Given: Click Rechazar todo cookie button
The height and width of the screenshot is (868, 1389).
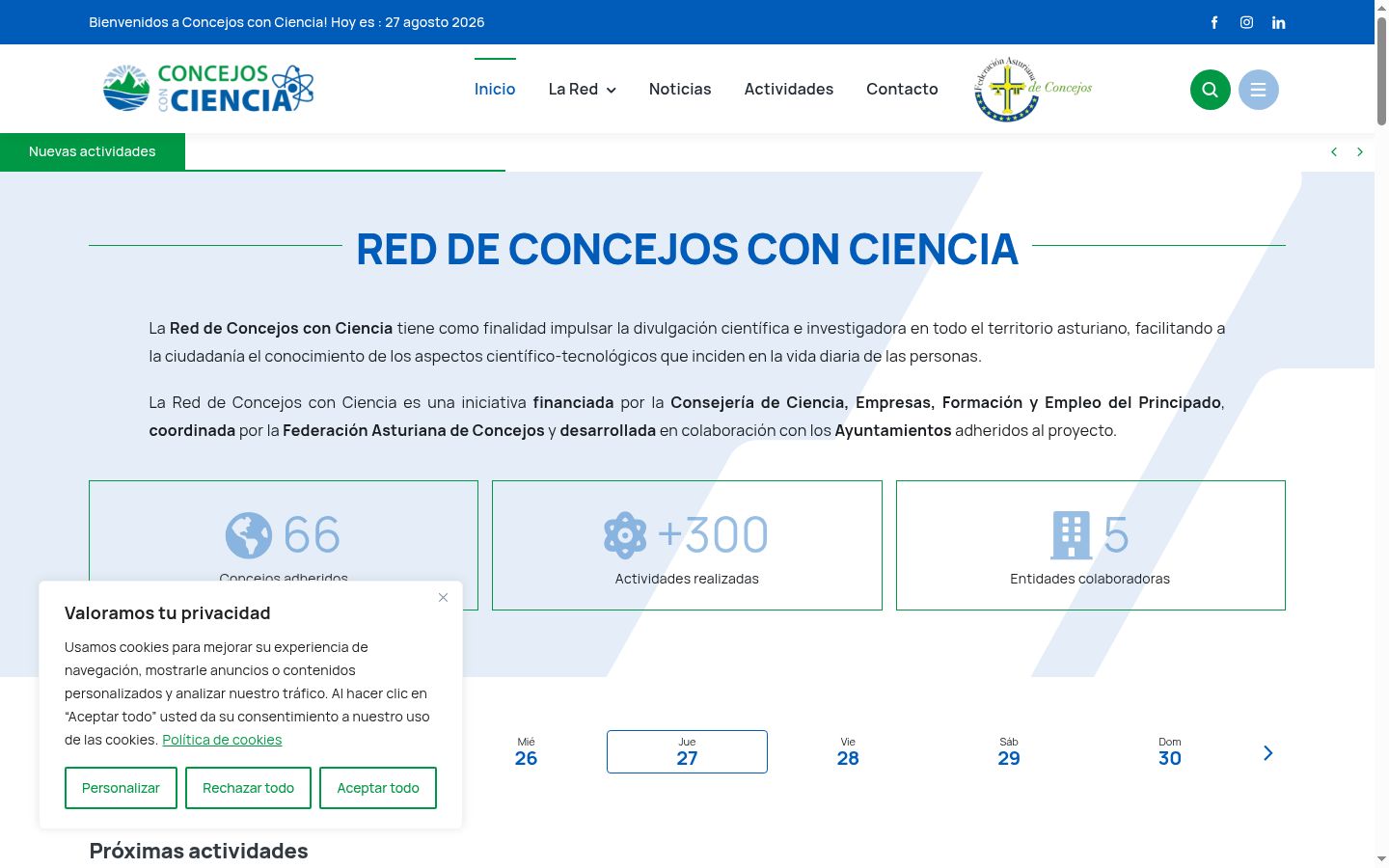Looking at the screenshot, I should (248, 788).
